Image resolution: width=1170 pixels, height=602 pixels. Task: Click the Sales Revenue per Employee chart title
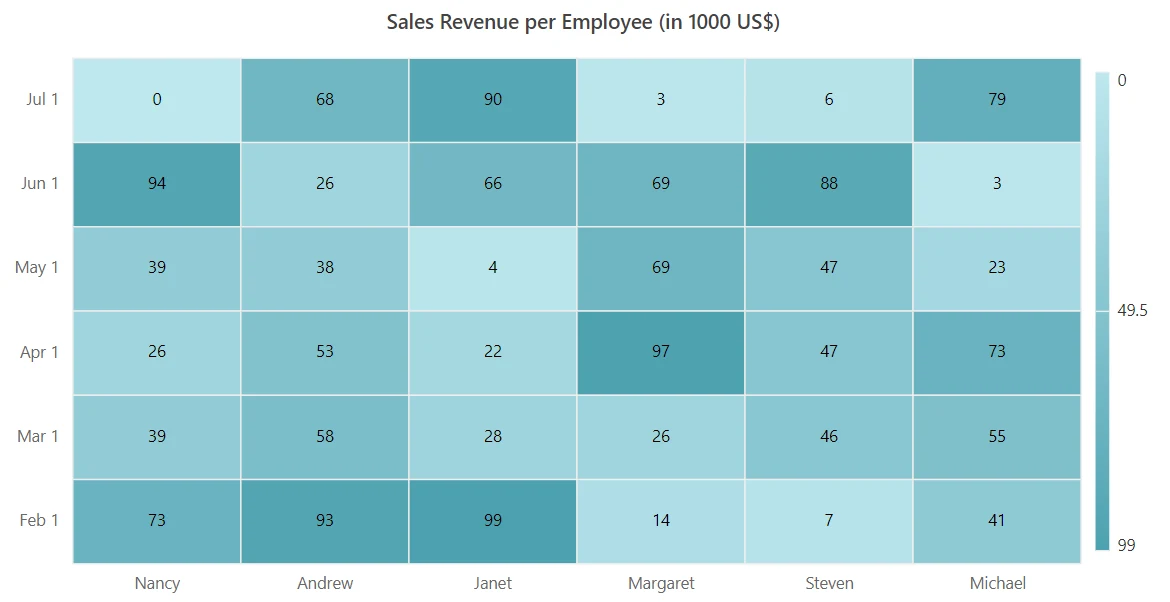(583, 22)
